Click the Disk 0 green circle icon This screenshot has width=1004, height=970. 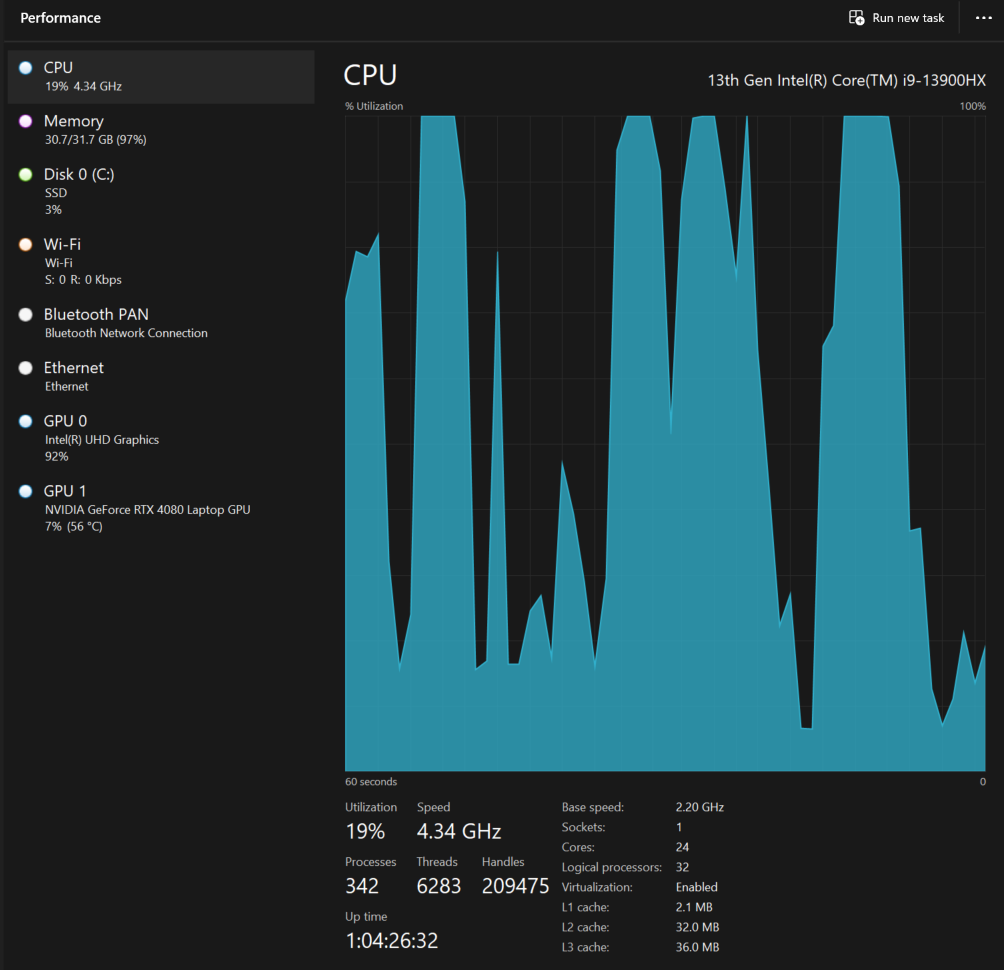pos(25,175)
